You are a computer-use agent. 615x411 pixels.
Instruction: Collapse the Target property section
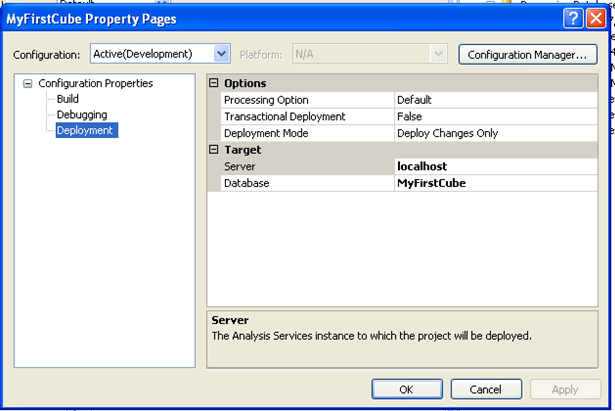pyautogui.click(x=214, y=149)
